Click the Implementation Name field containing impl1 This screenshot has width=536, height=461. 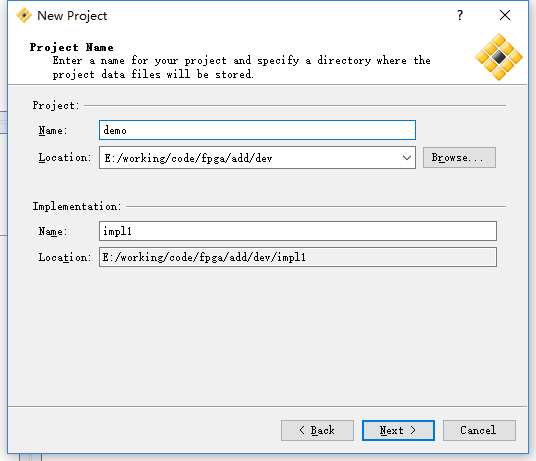click(298, 231)
